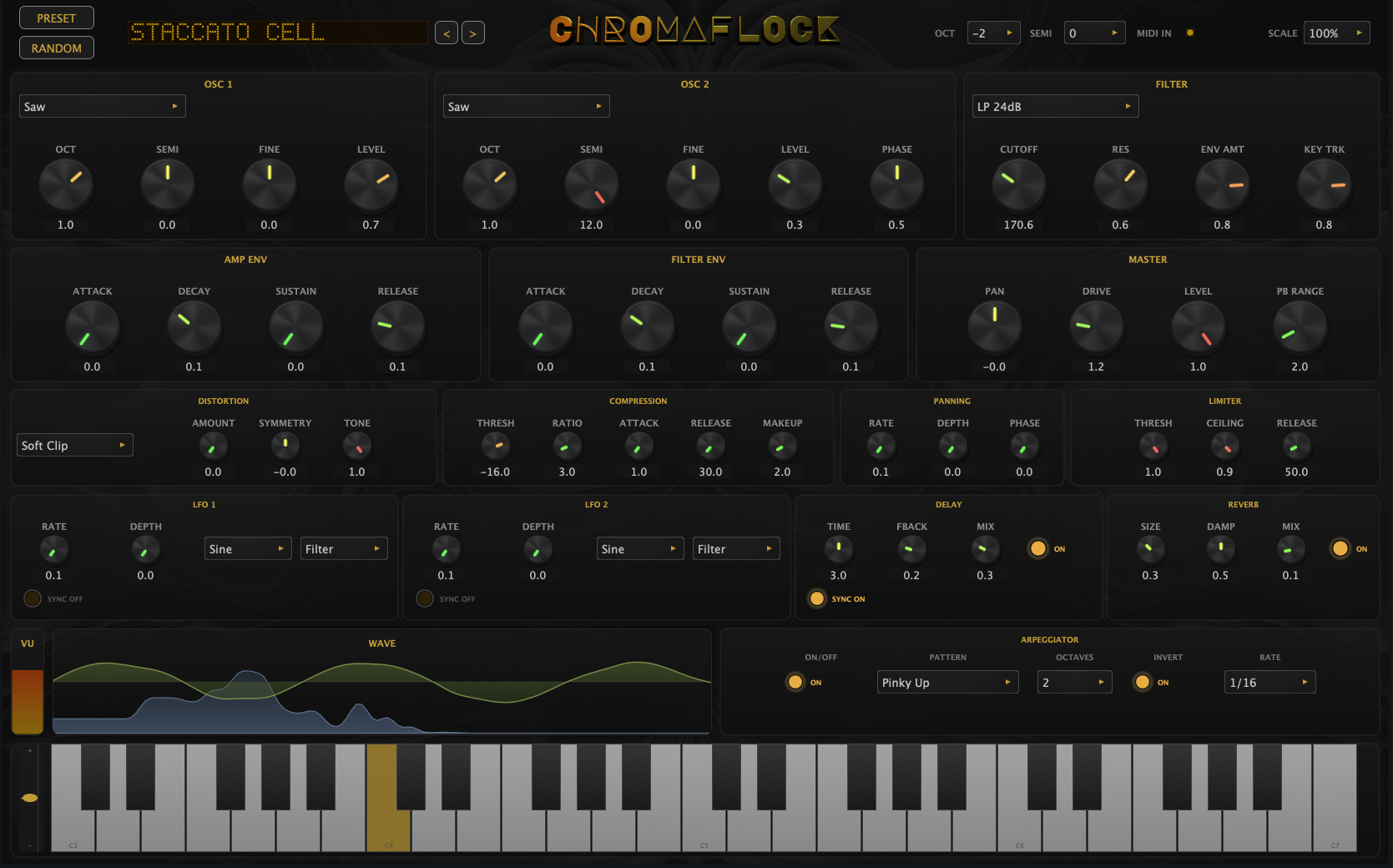Click the reverb SIZE knob
Screen dimensions: 1393x868
[1151, 549]
